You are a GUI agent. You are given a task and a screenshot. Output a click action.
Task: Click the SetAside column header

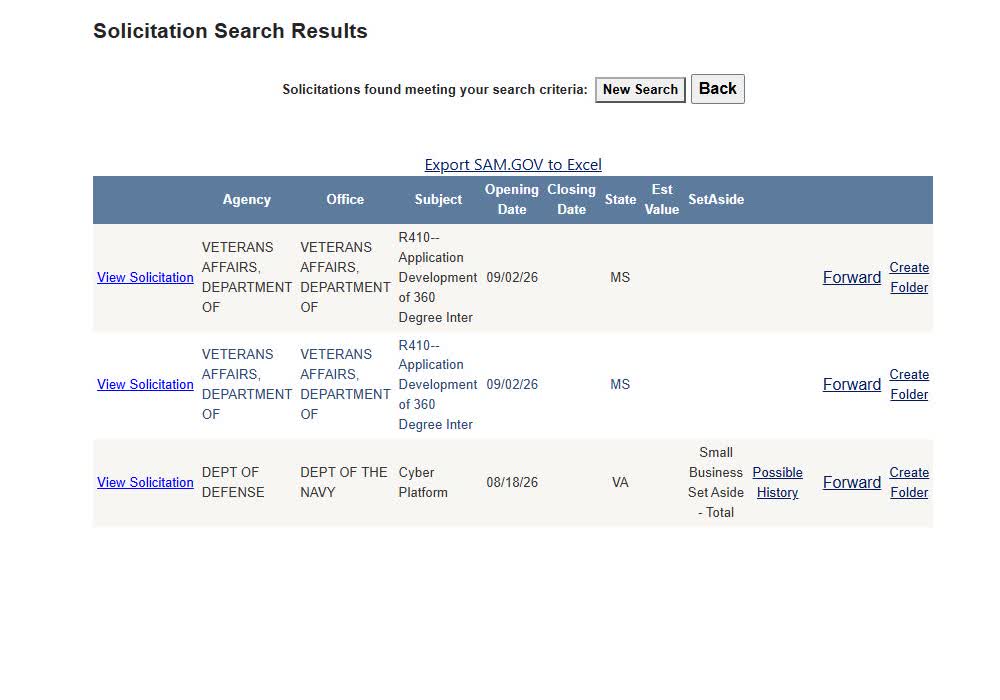pyautogui.click(x=716, y=200)
